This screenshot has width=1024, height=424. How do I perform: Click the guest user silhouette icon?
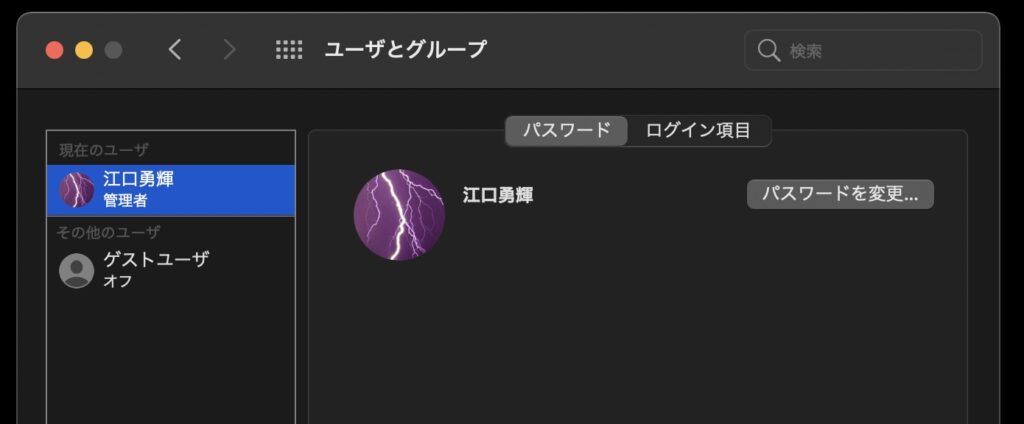pyautogui.click(x=77, y=270)
